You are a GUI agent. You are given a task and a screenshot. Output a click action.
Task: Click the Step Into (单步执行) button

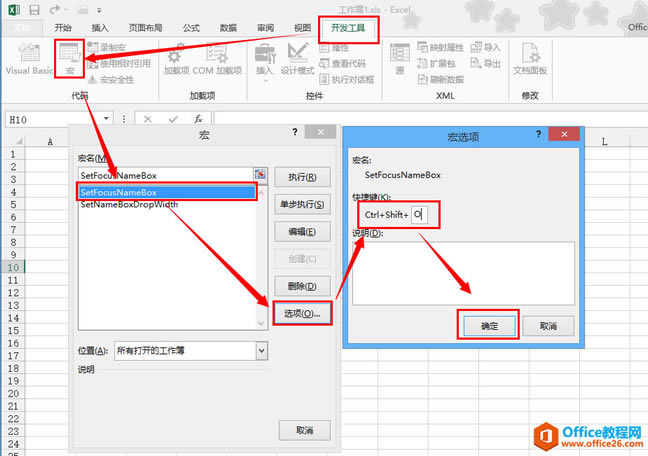coord(303,204)
